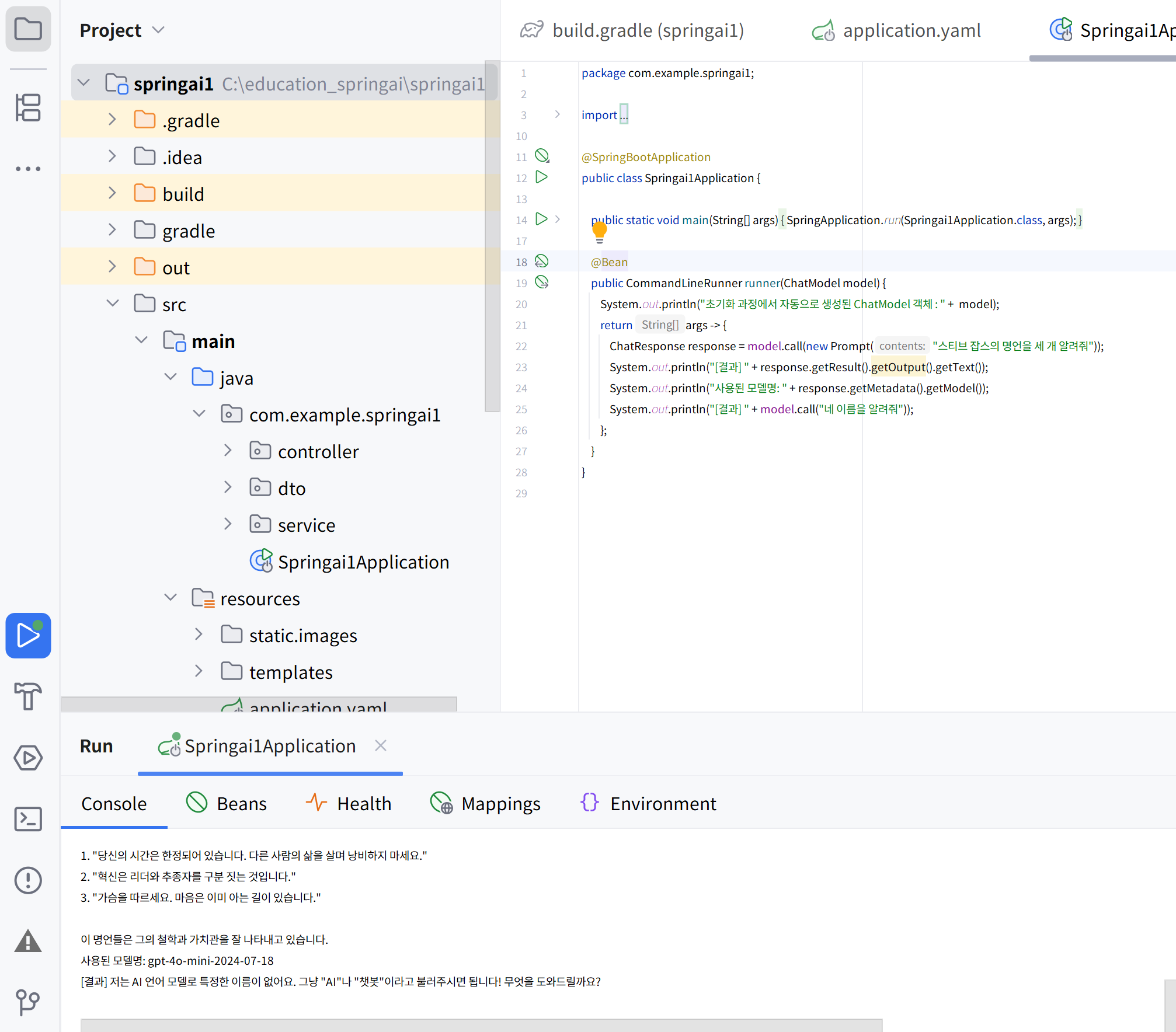Toggle the import statements fold arrow
The height and width of the screenshot is (1032, 1176).
pos(558,114)
